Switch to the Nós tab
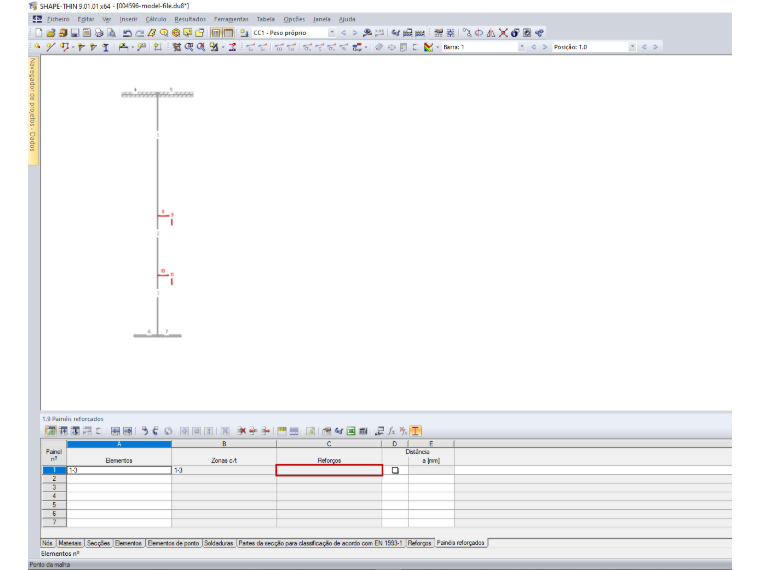 point(47,543)
